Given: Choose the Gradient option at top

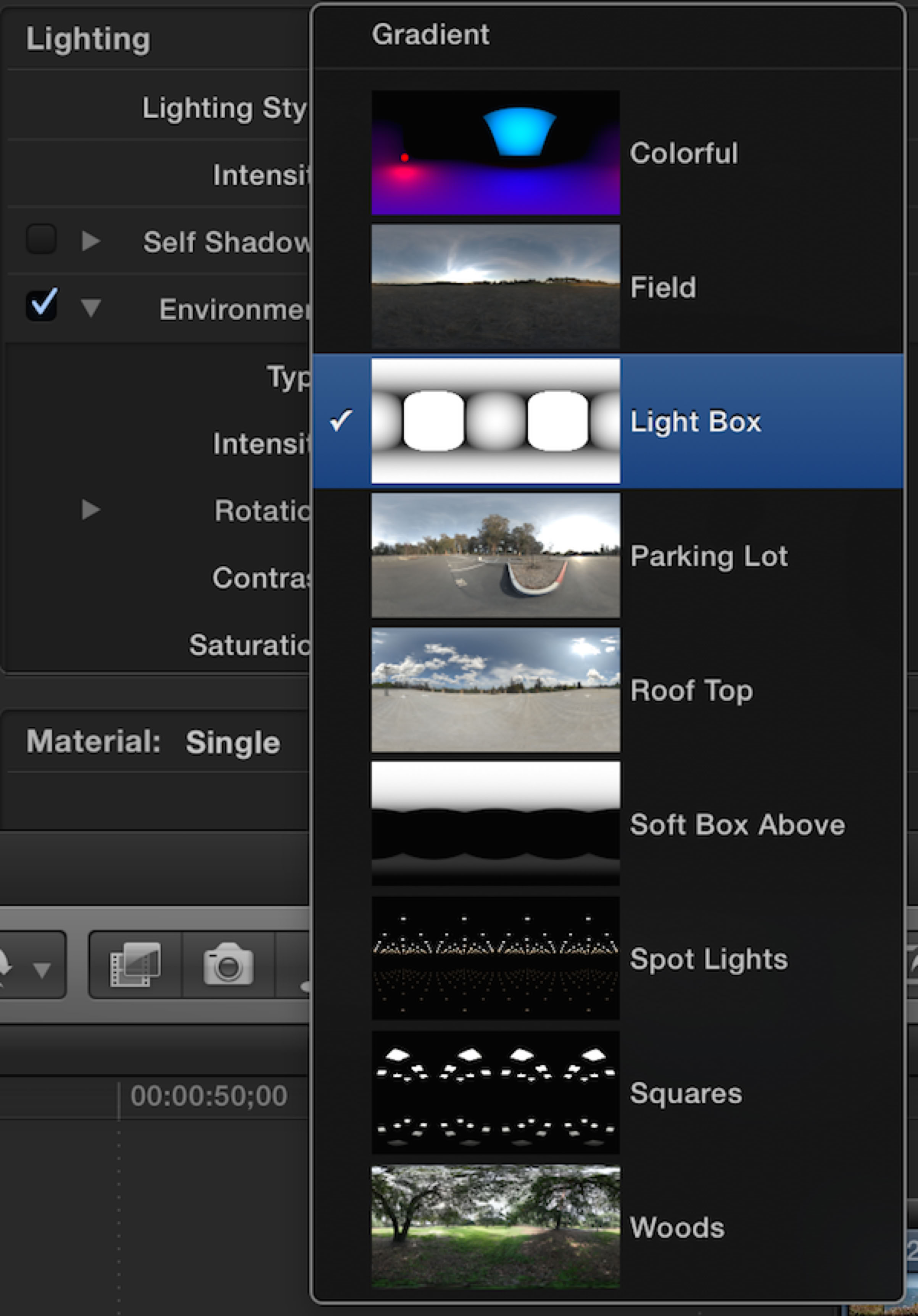Looking at the screenshot, I should [431, 34].
